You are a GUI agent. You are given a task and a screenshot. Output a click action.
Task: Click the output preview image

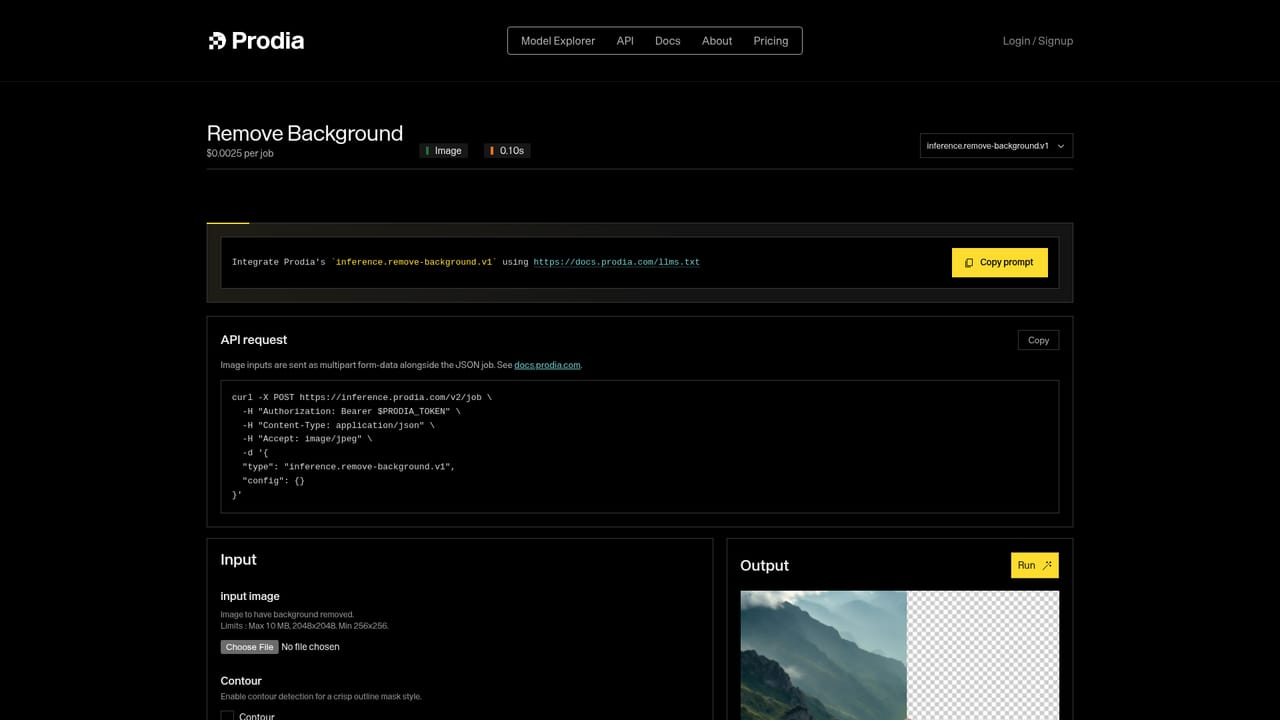point(899,655)
